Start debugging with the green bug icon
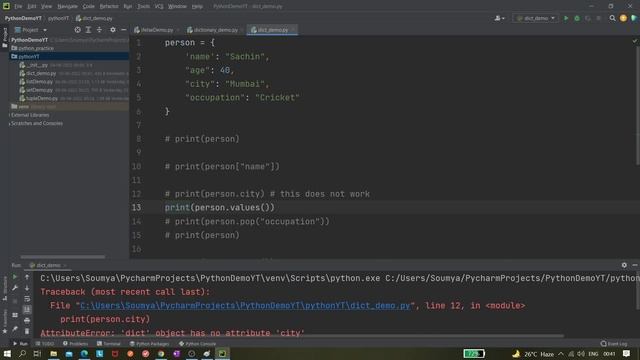The image size is (640, 360). pos(577,18)
